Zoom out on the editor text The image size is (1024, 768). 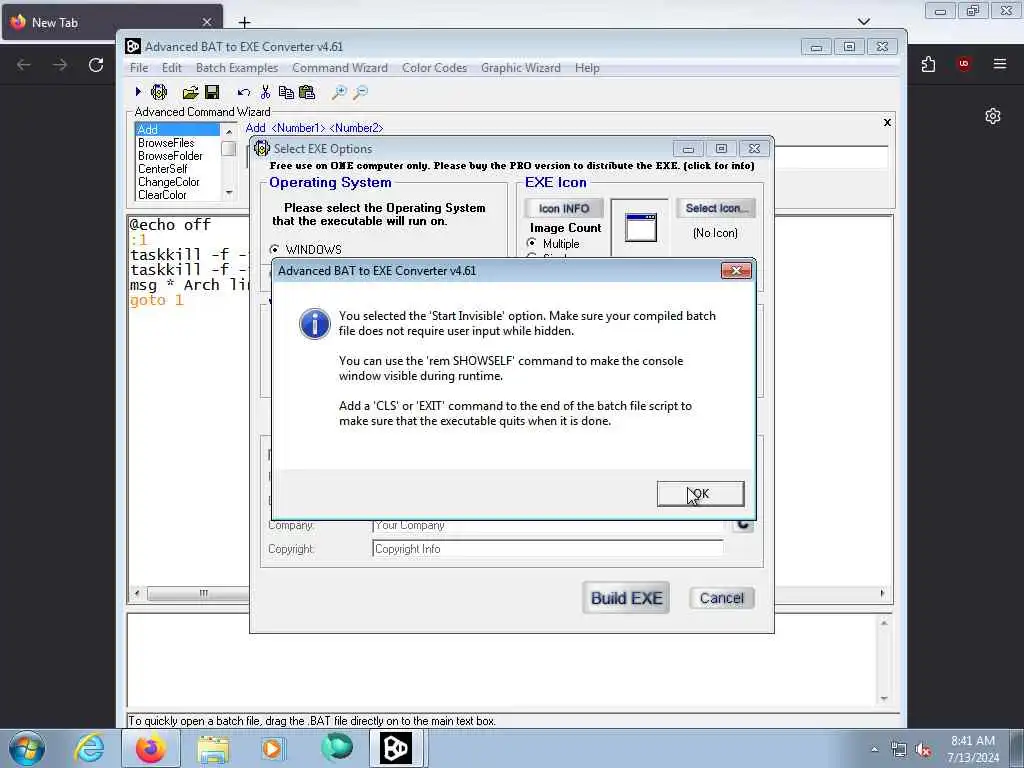pyautogui.click(x=360, y=92)
